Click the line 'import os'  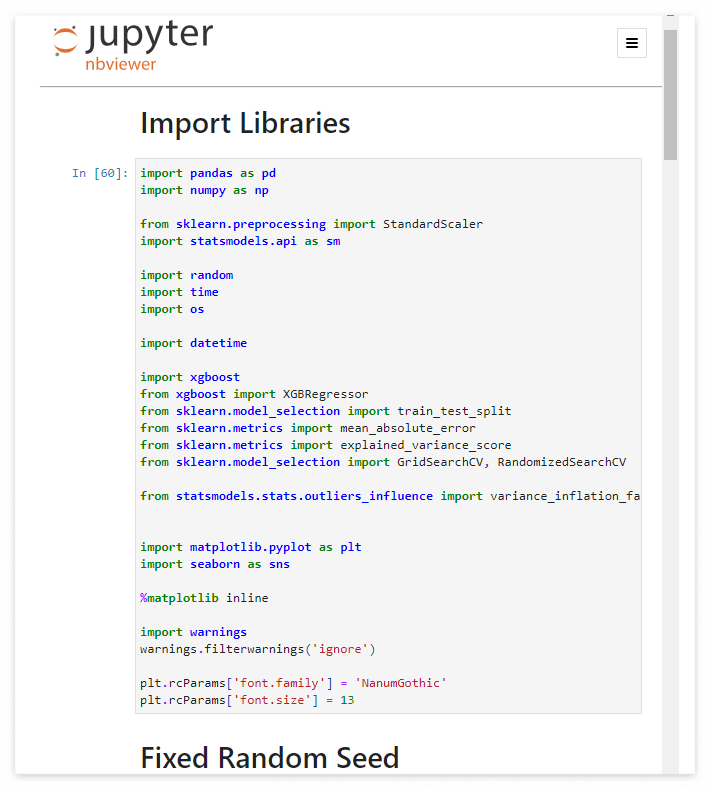[x=172, y=309]
